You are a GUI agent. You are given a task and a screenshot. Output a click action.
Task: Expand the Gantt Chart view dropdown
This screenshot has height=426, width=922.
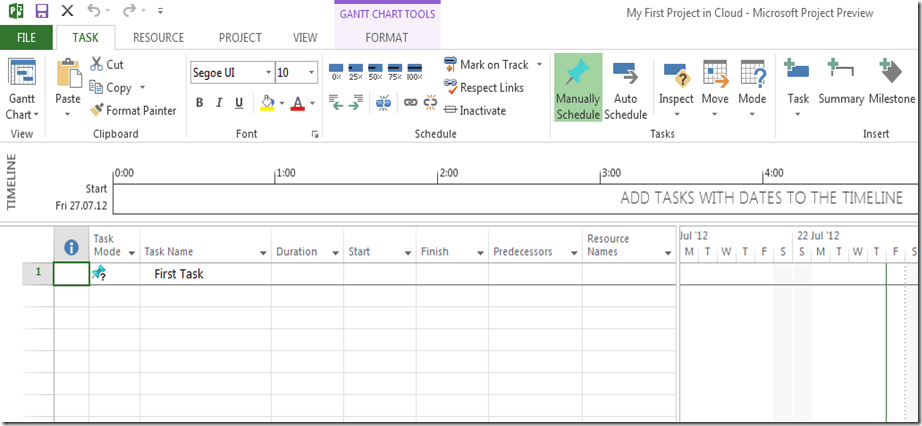[21, 115]
